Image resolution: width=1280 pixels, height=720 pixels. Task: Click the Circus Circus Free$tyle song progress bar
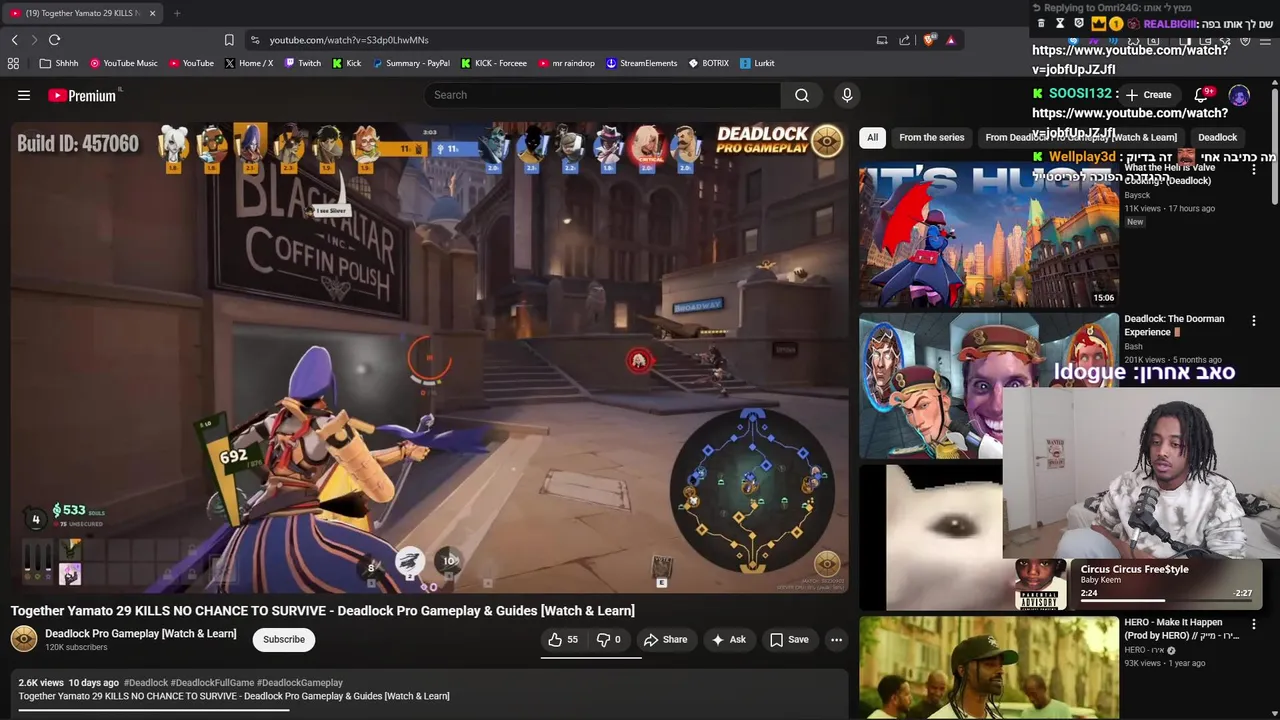tap(1166, 601)
